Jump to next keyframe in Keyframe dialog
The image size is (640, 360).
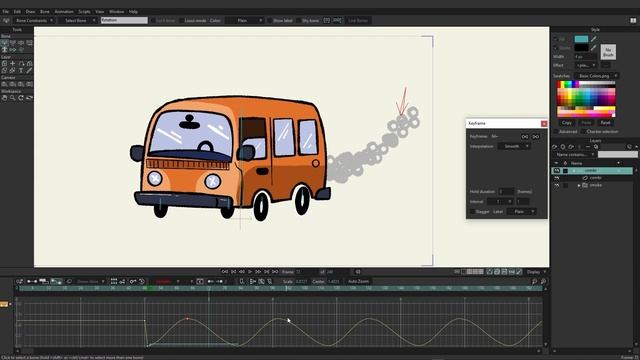[x=536, y=136]
